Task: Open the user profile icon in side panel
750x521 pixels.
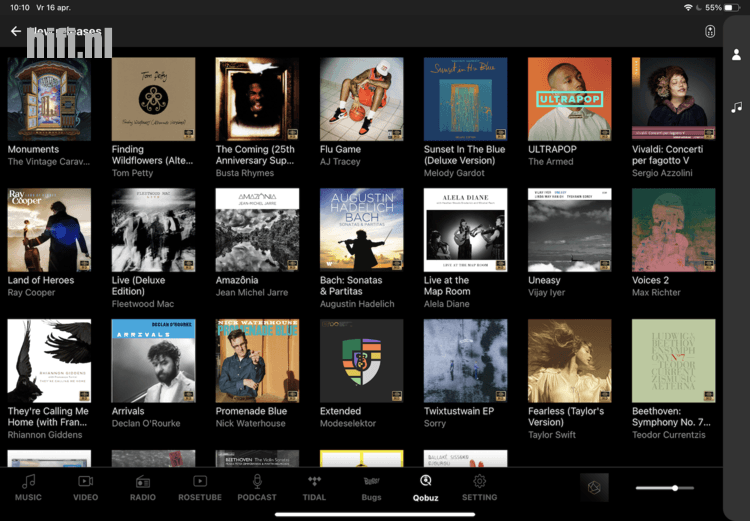Action: [x=737, y=55]
